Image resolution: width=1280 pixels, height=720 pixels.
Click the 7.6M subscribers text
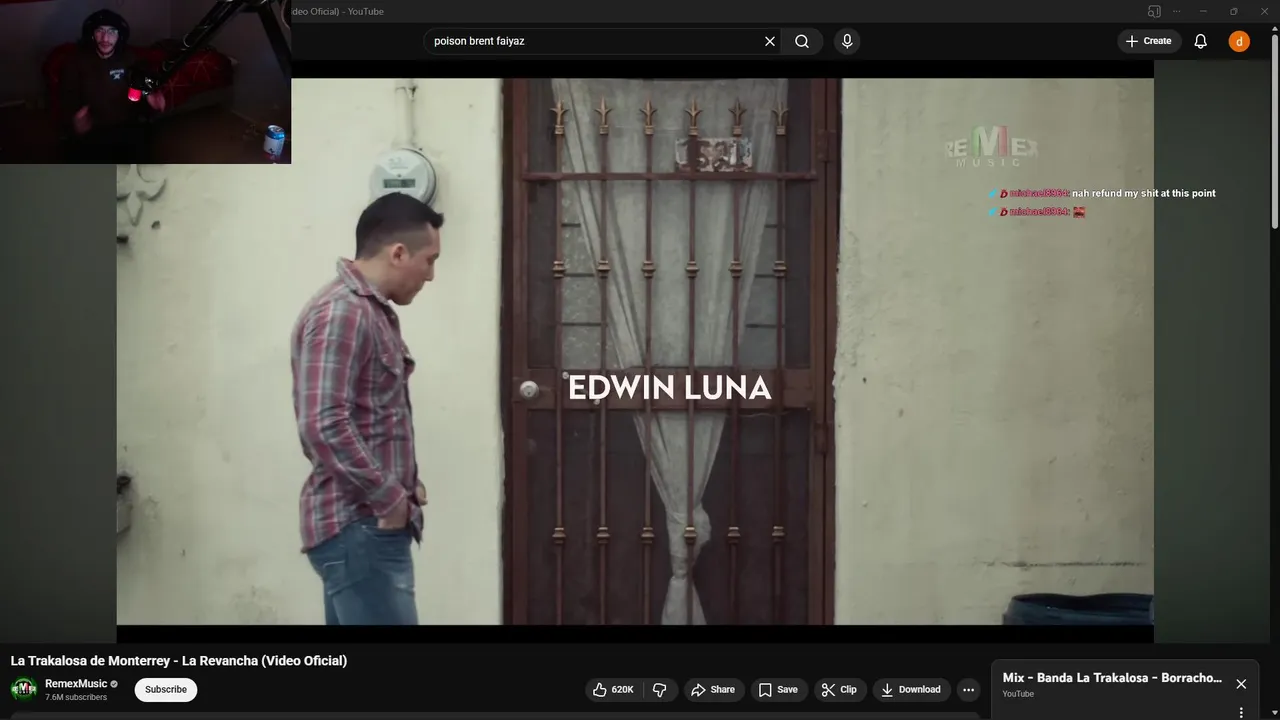pos(76,697)
